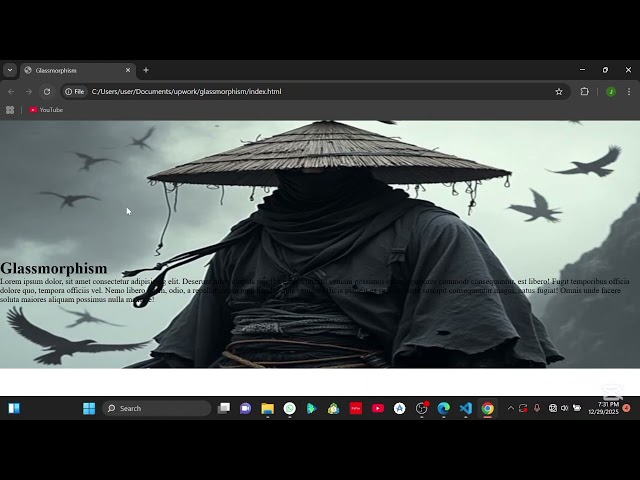Screen dimensions: 640x480
Task: Click the Lorem ipsum paragraph text
Action: pos(314,290)
